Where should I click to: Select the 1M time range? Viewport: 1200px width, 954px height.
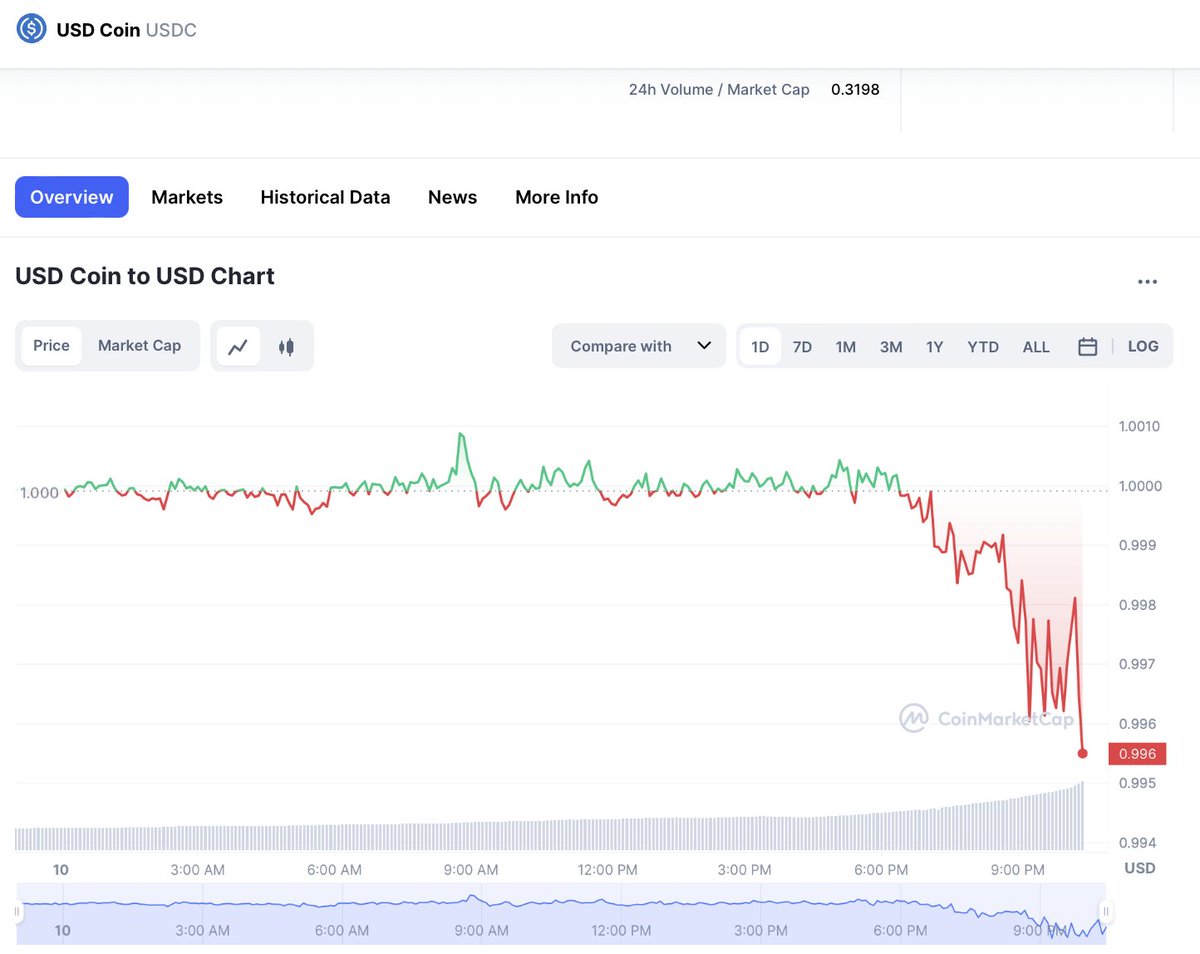(846, 346)
